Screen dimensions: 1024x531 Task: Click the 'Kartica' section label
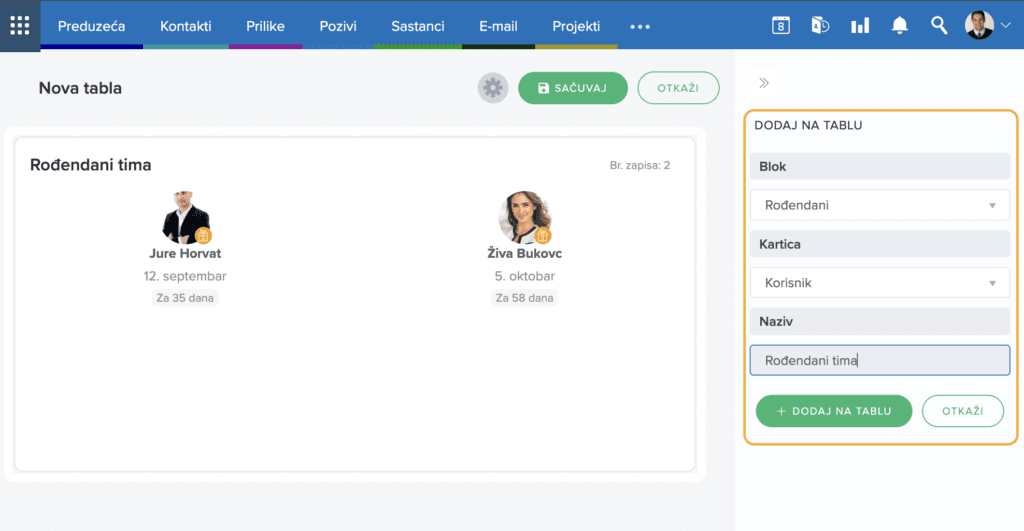780,244
